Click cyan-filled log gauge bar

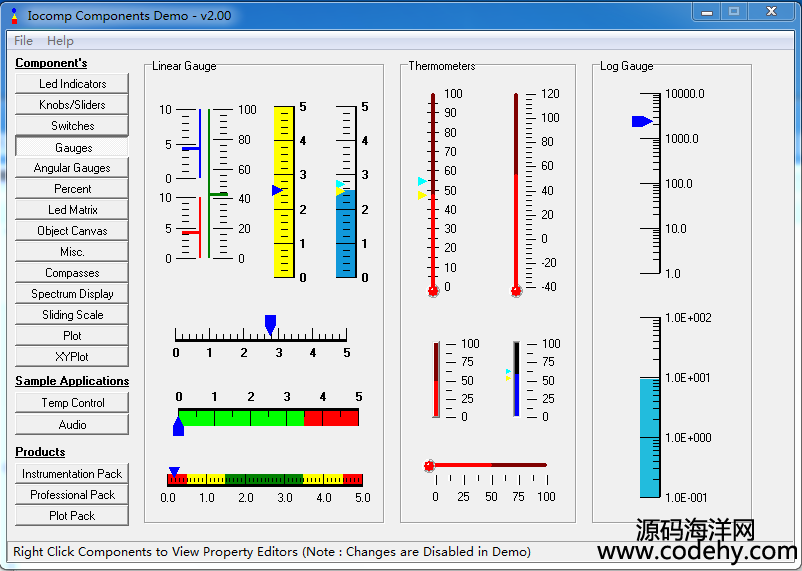click(650, 437)
